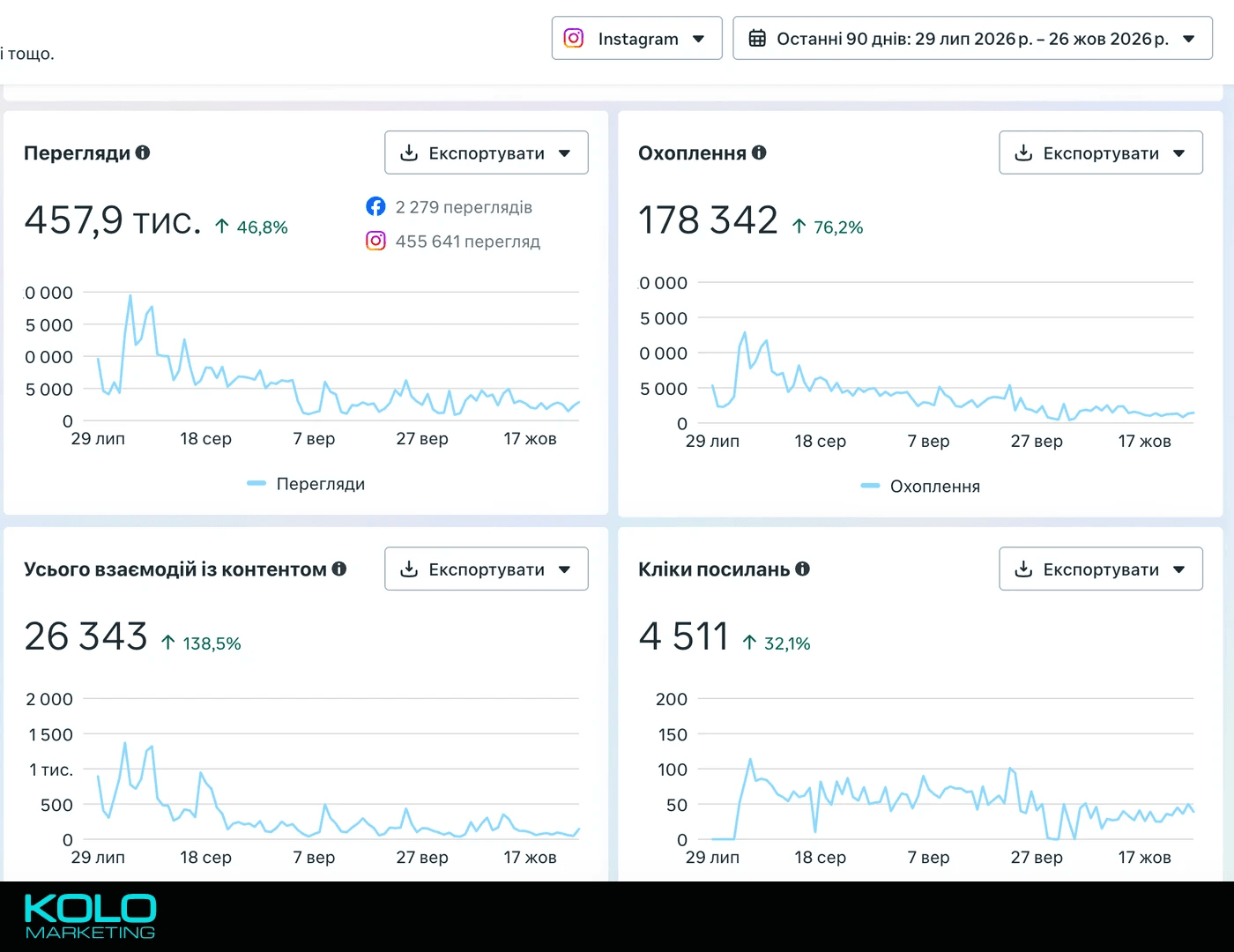The height and width of the screenshot is (952, 1234).
Task: Click the KOLO Marketing logo
Action: 90,917
